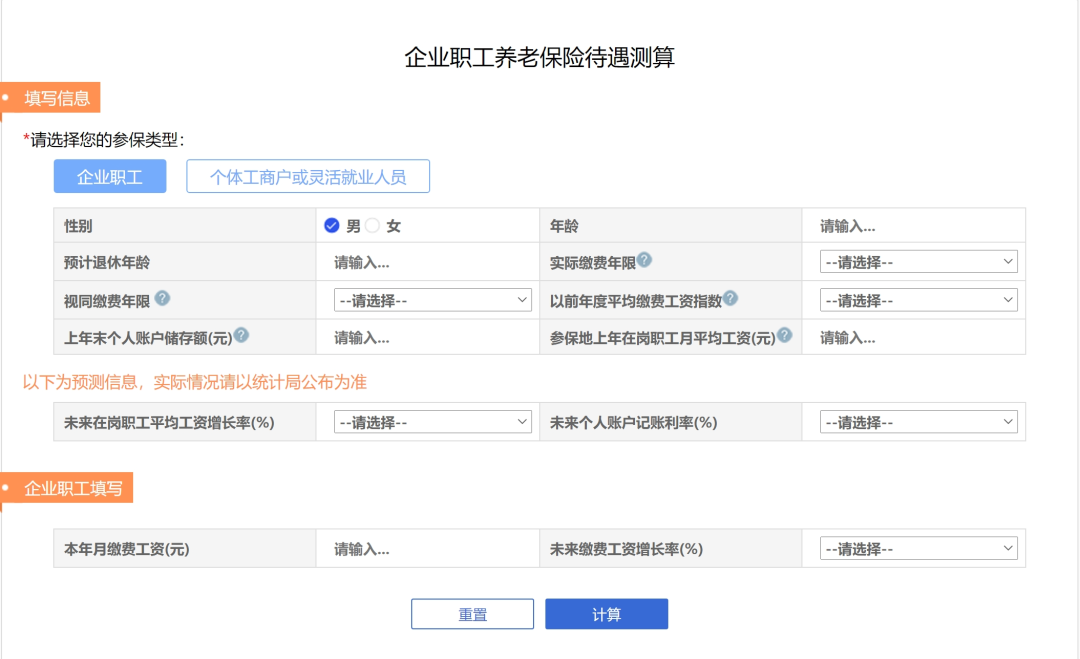Click the 计算 calculate button
1080x659 pixels.
(606, 614)
